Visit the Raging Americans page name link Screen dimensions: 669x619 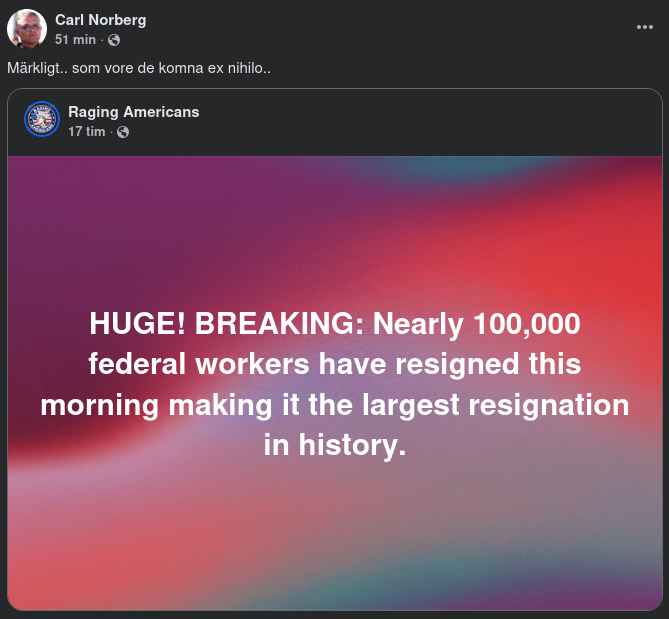(x=133, y=112)
